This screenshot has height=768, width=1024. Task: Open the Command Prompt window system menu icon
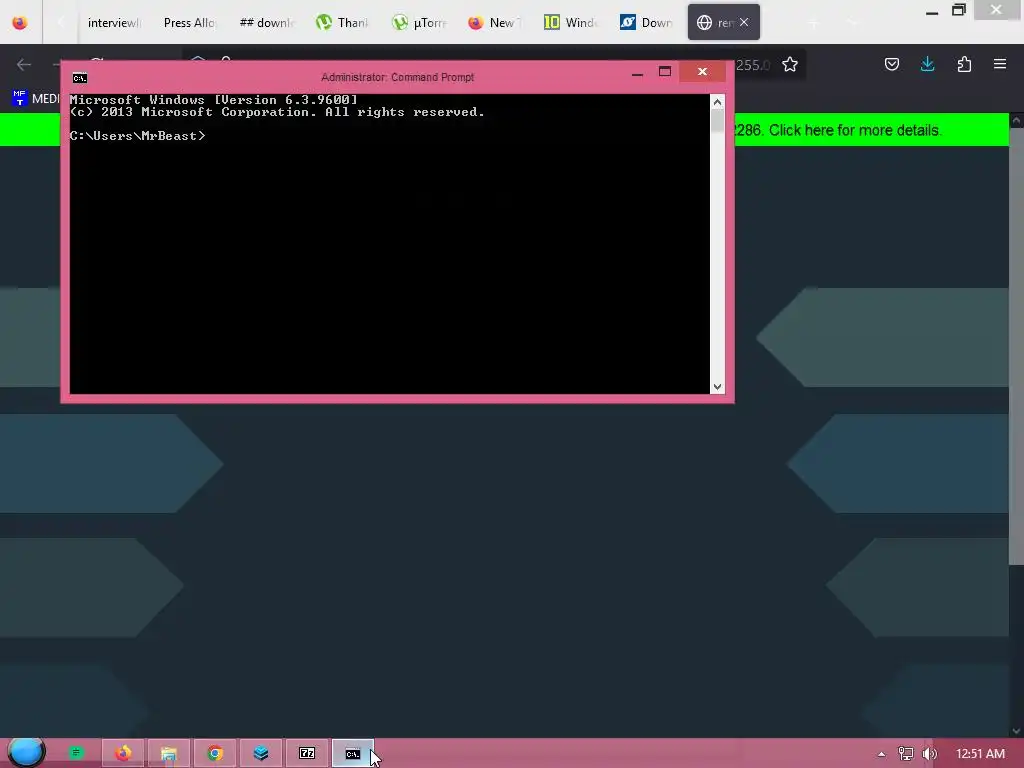(x=80, y=78)
